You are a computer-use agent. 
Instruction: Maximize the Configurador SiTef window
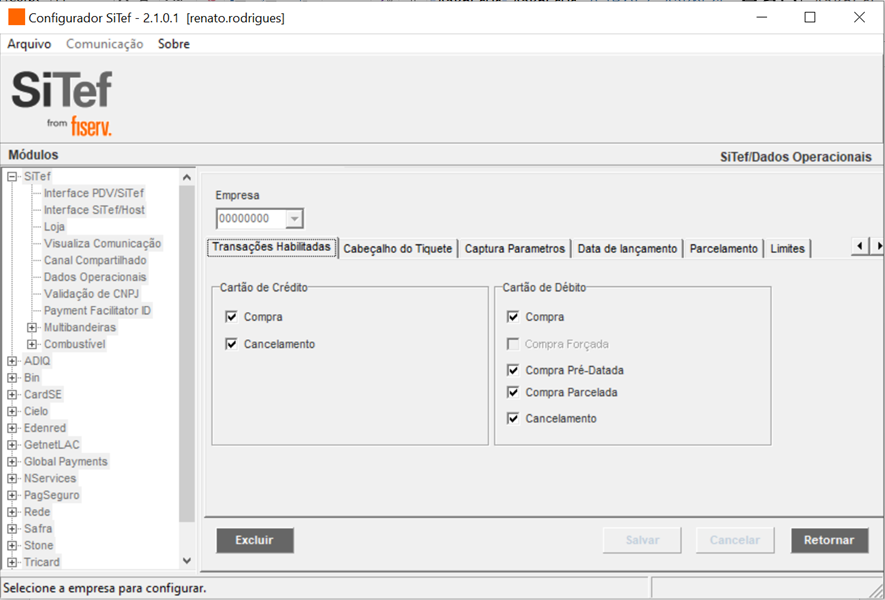pos(810,17)
